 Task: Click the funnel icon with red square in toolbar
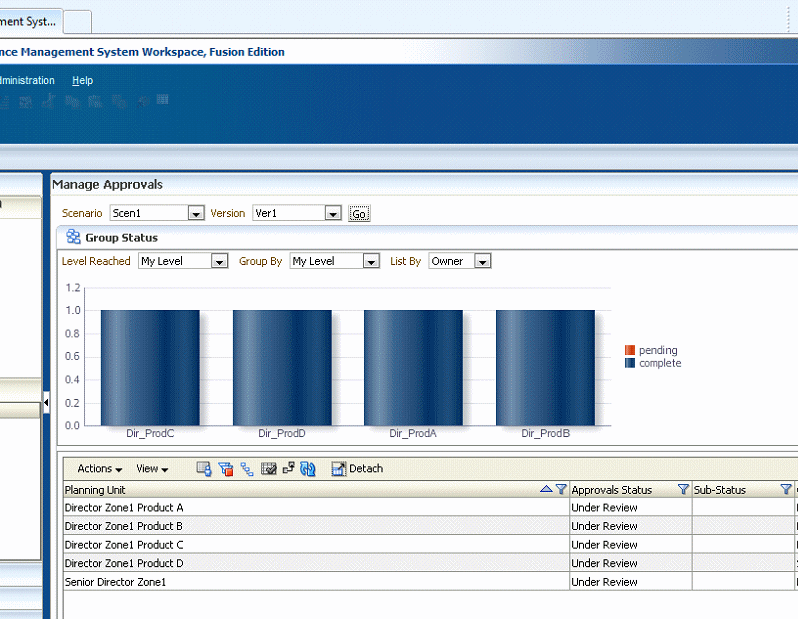point(225,468)
